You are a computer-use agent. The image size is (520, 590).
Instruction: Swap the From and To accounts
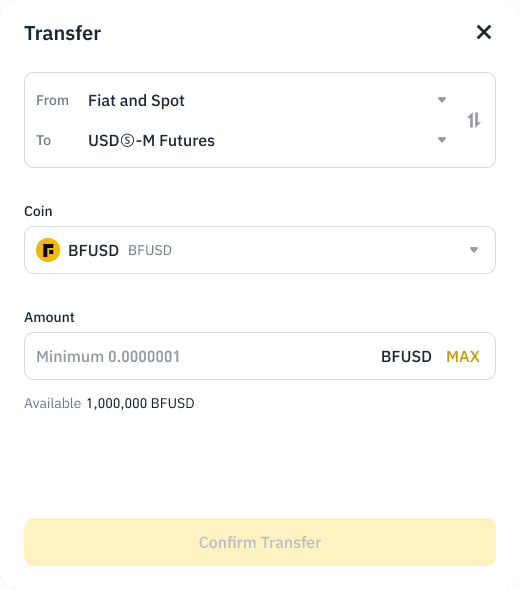tap(474, 120)
